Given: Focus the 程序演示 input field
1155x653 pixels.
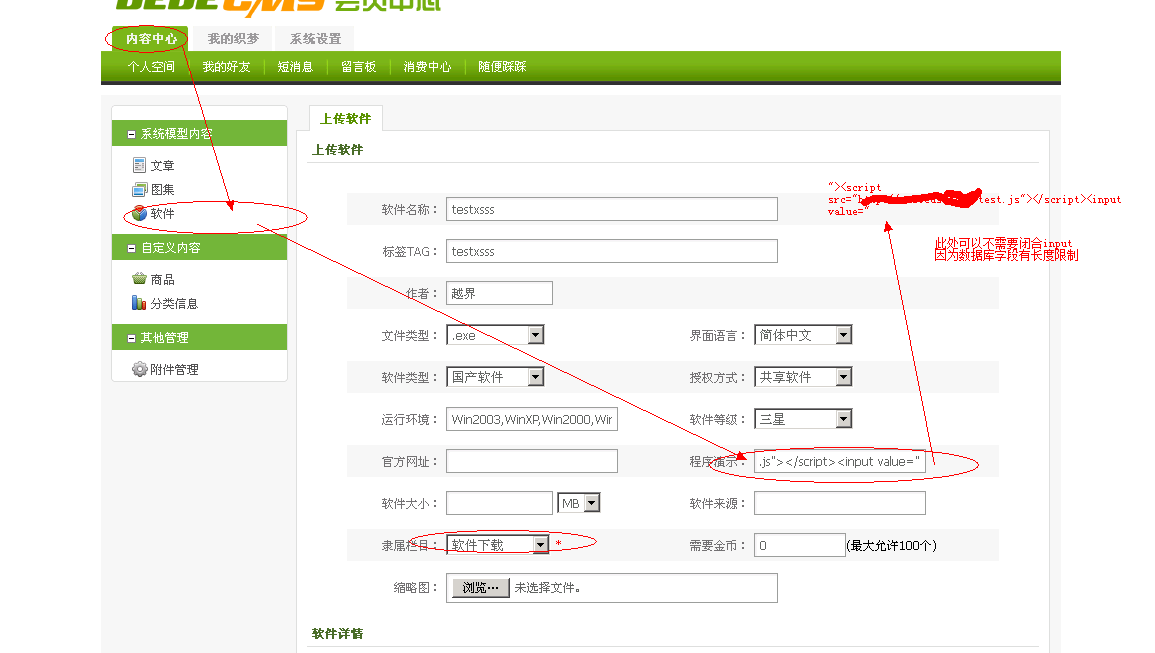Looking at the screenshot, I should pos(840,461).
